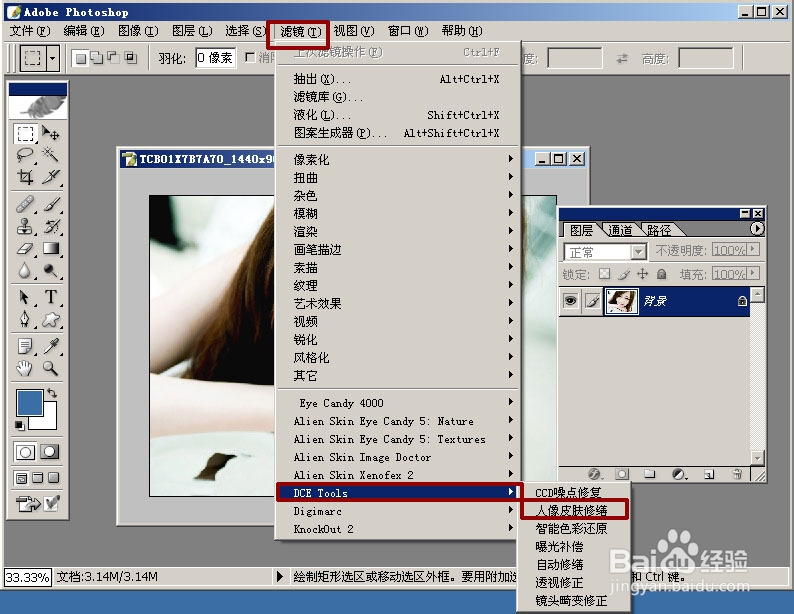Switch to 通道 tab

click(620, 230)
